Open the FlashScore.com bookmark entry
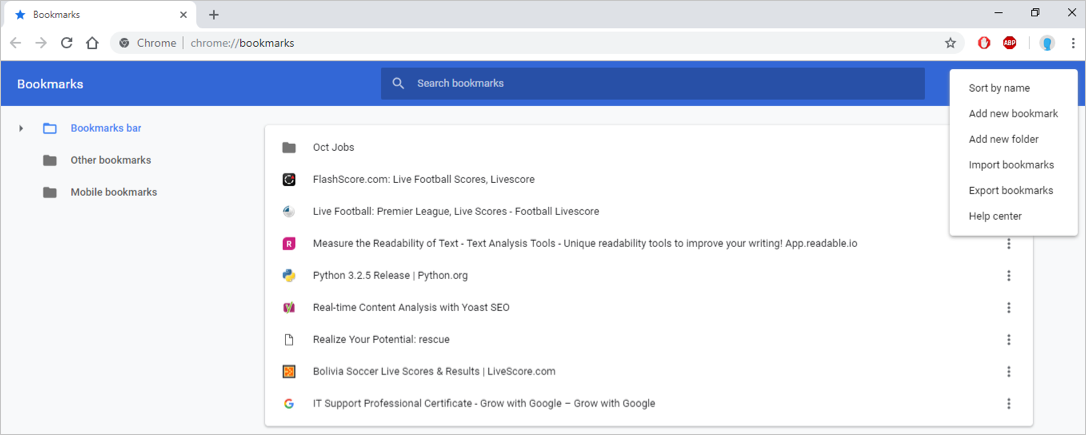The width and height of the screenshot is (1086, 435). (x=423, y=179)
